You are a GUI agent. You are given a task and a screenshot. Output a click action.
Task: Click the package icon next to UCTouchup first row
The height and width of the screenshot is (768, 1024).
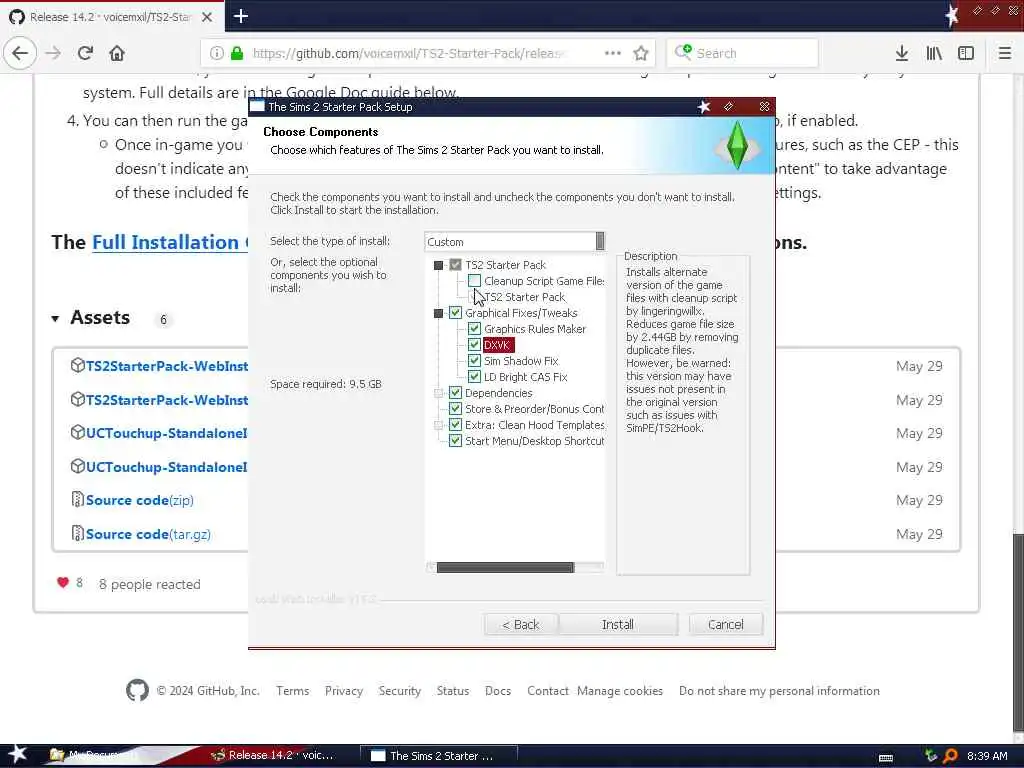coord(78,432)
